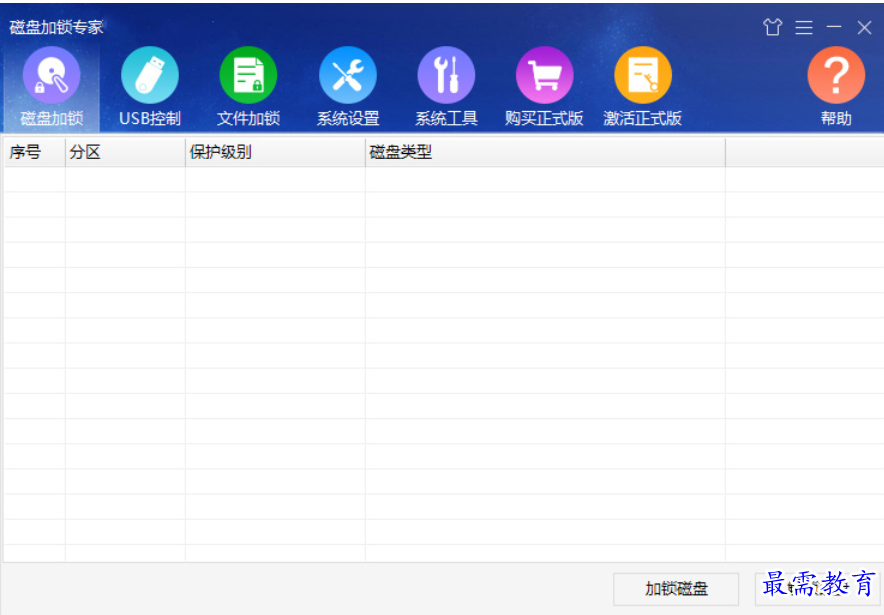Sort by 磁盘类型 column header
This screenshot has width=884, height=615.
click(x=545, y=152)
